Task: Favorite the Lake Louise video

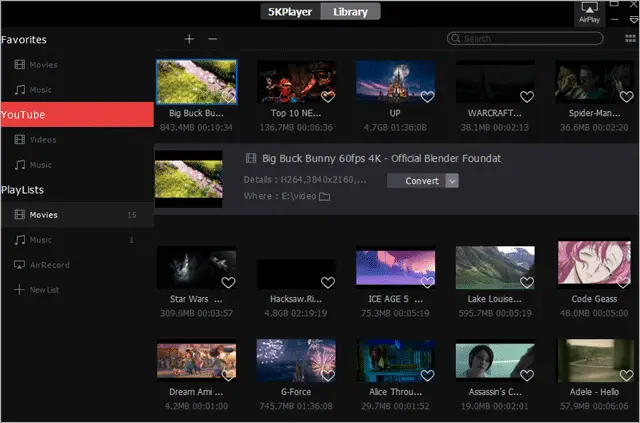Action: (527, 283)
